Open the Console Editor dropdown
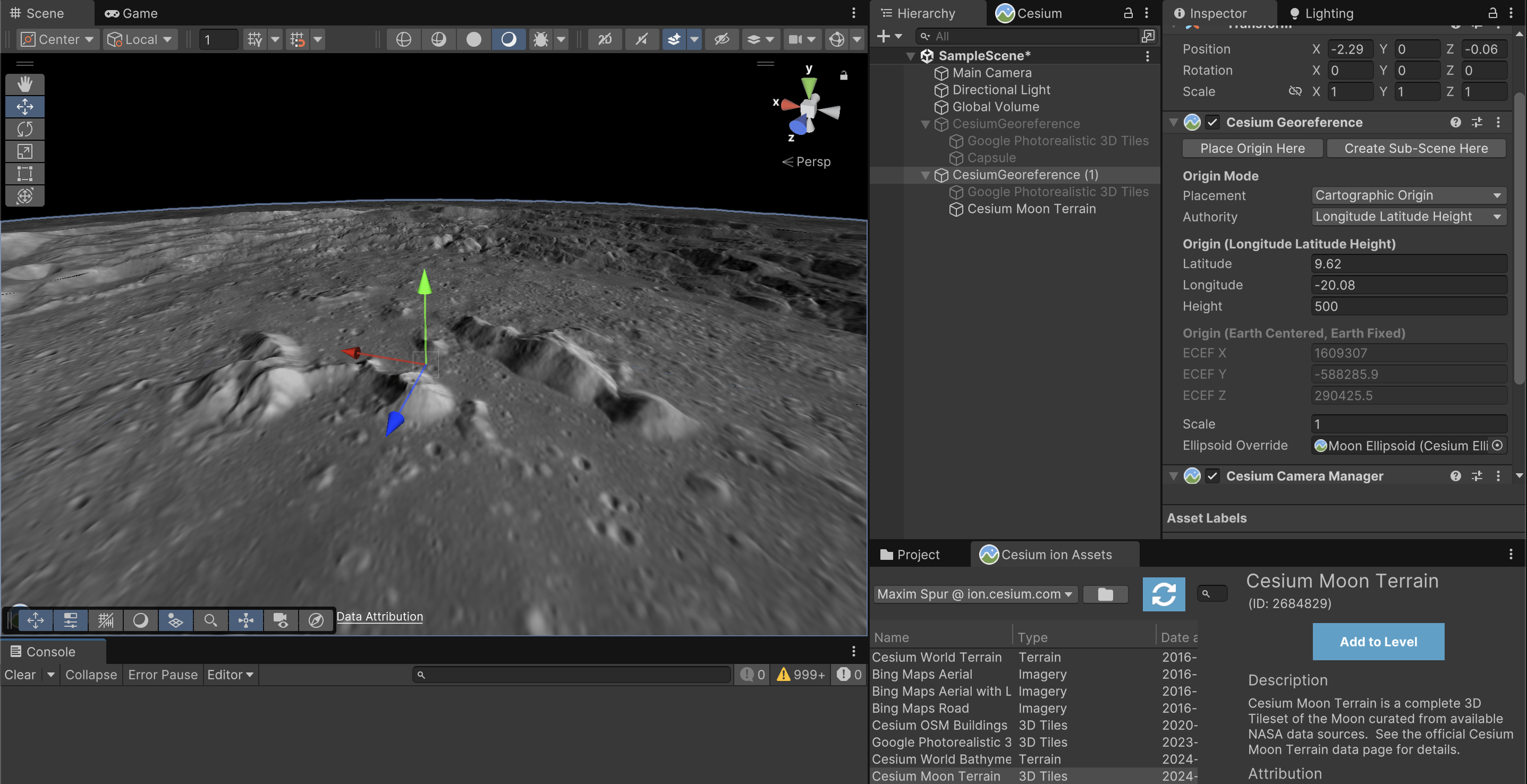The width and height of the screenshot is (1527, 784). pyautogui.click(x=230, y=675)
